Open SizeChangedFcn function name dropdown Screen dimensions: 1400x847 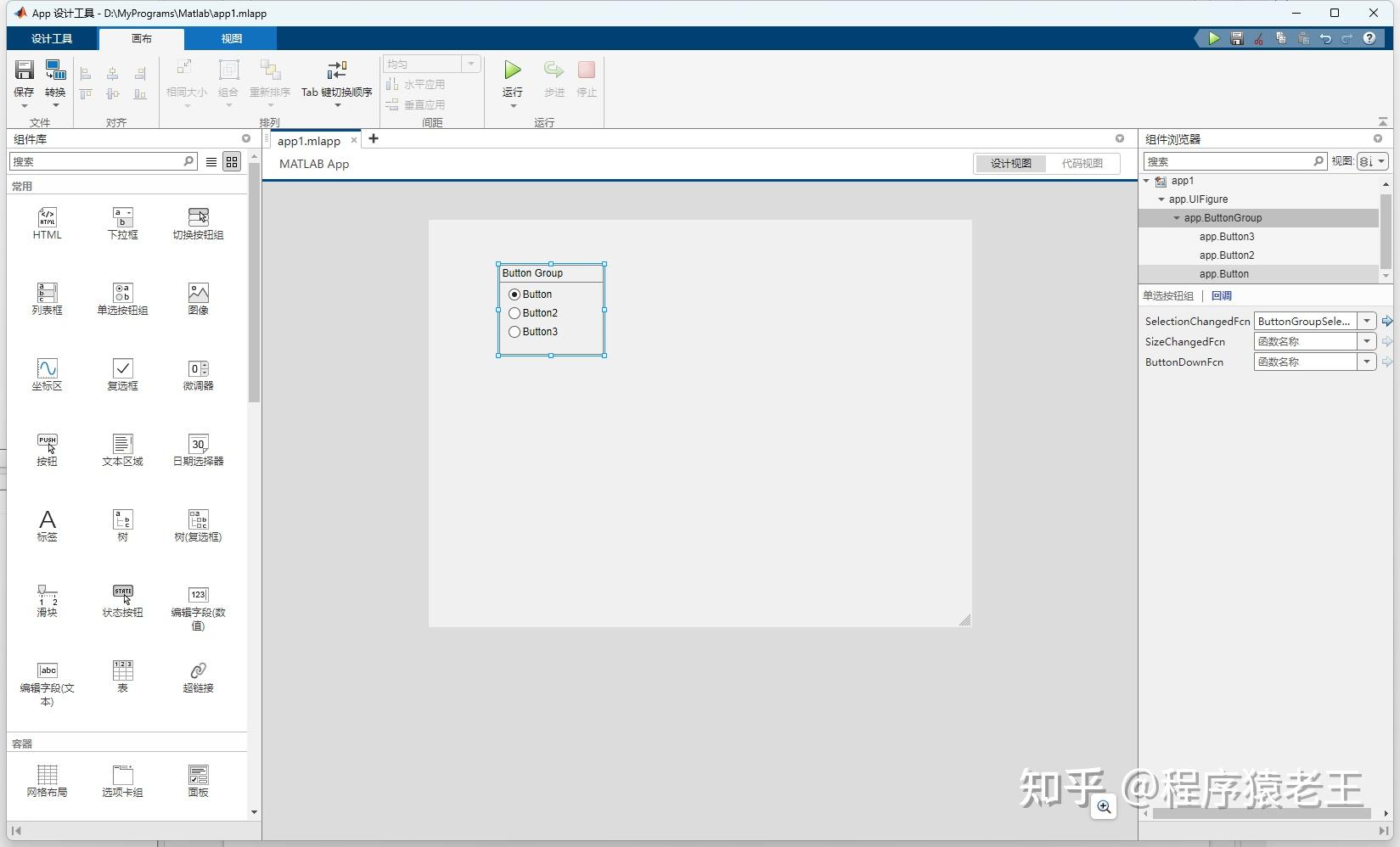pos(1367,341)
